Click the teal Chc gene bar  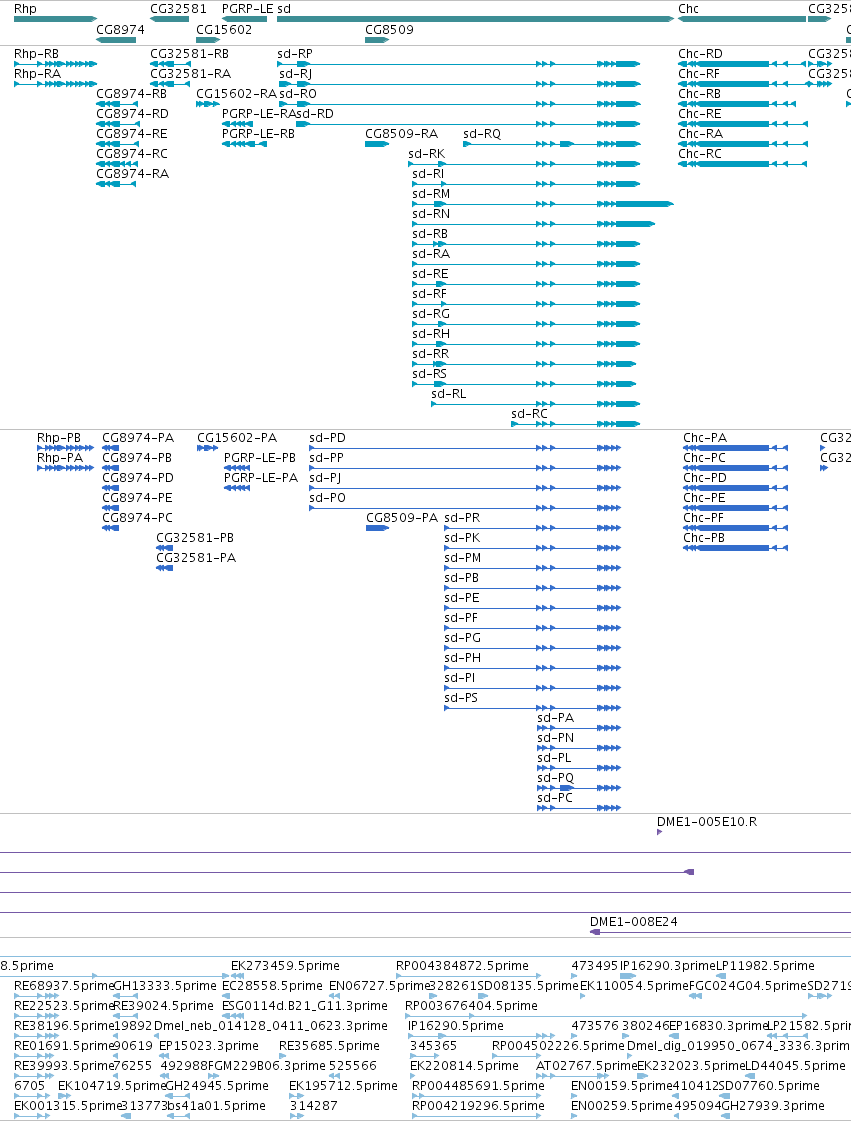pyautogui.click(x=742, y=19)
